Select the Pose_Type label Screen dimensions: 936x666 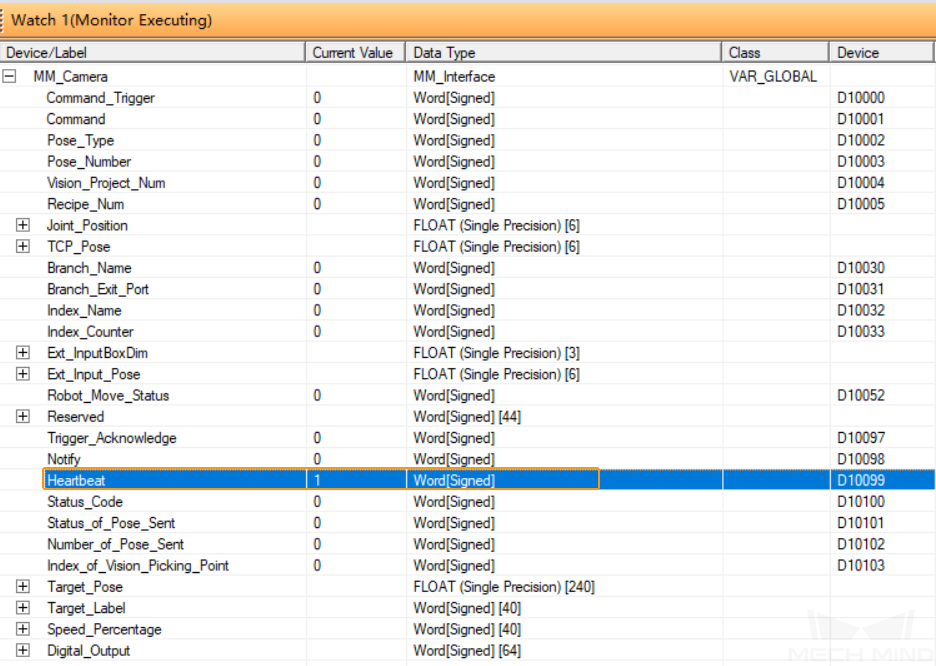[x=81, y=140]
